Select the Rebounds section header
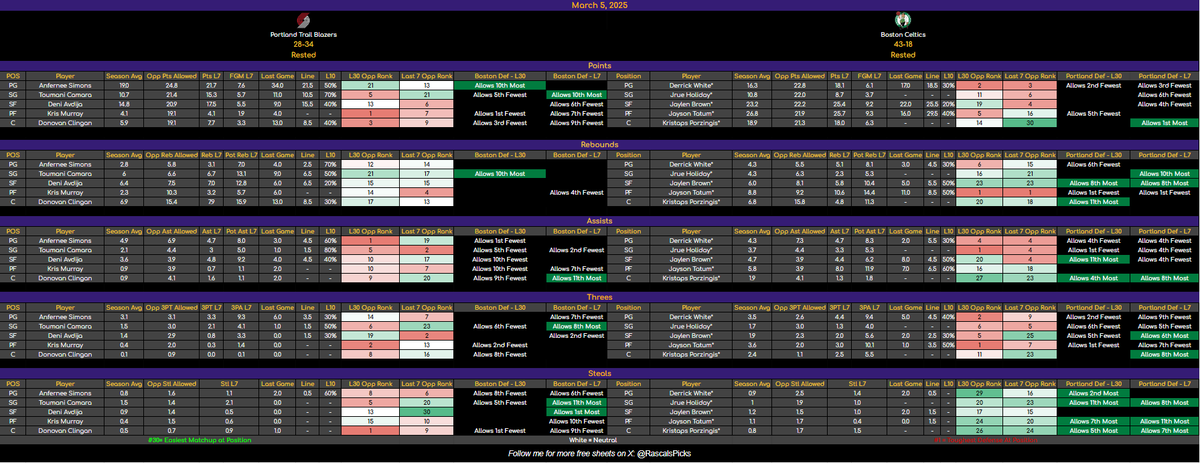The height and width of the screenshot is (463, 1200). point(600,146)
